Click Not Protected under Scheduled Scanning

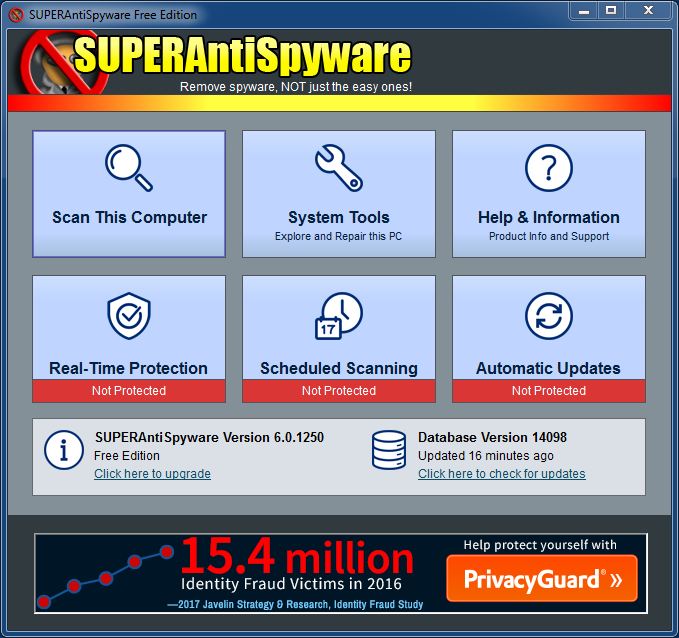[x=339, y=391]
